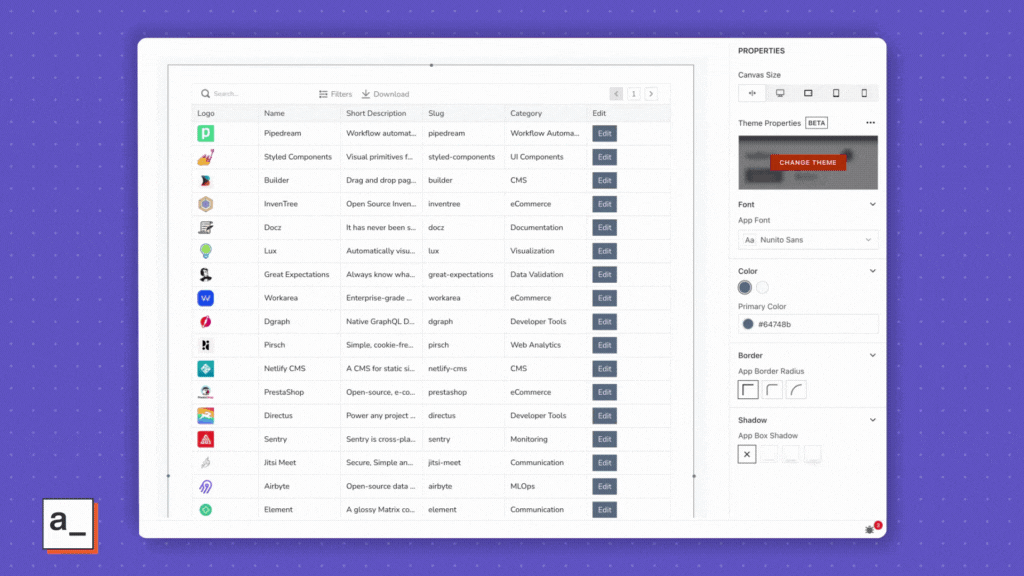Viewport: 1024px width, 576px height.
Task: Click Edit in the Docz row
Action: click(x=605, y=227)
